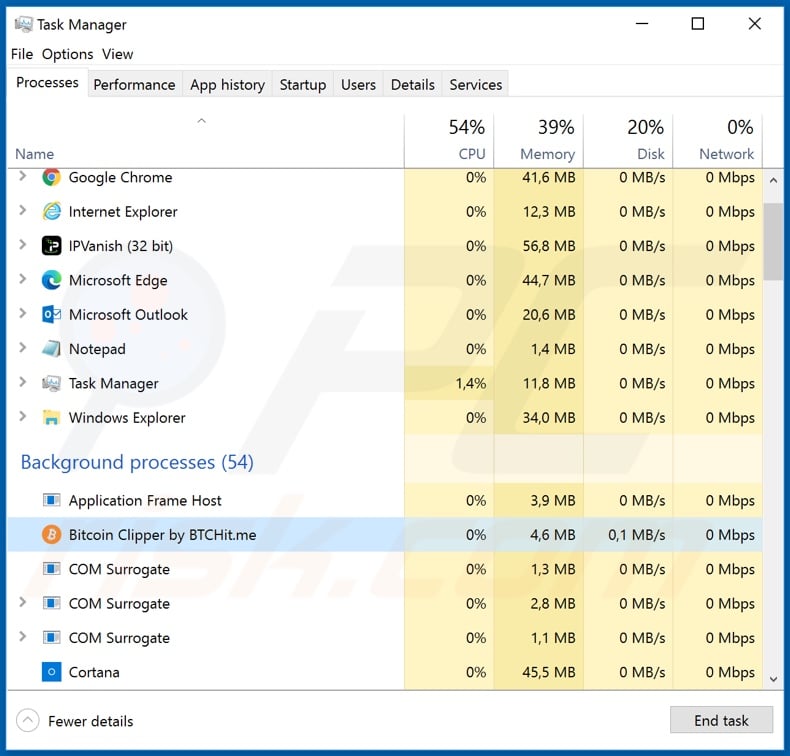Click the icon of the COM Surrogate using 1,1 MB
The width and height of the screenshot is (790, 756).
(x=51, y=638)
